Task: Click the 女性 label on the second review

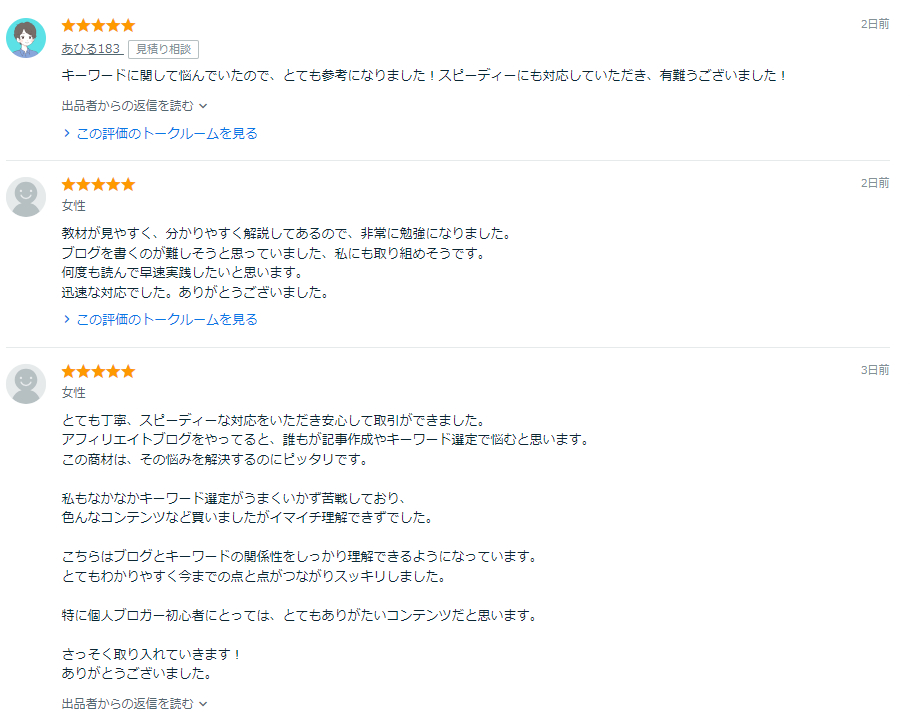Action: pos(71,205)
